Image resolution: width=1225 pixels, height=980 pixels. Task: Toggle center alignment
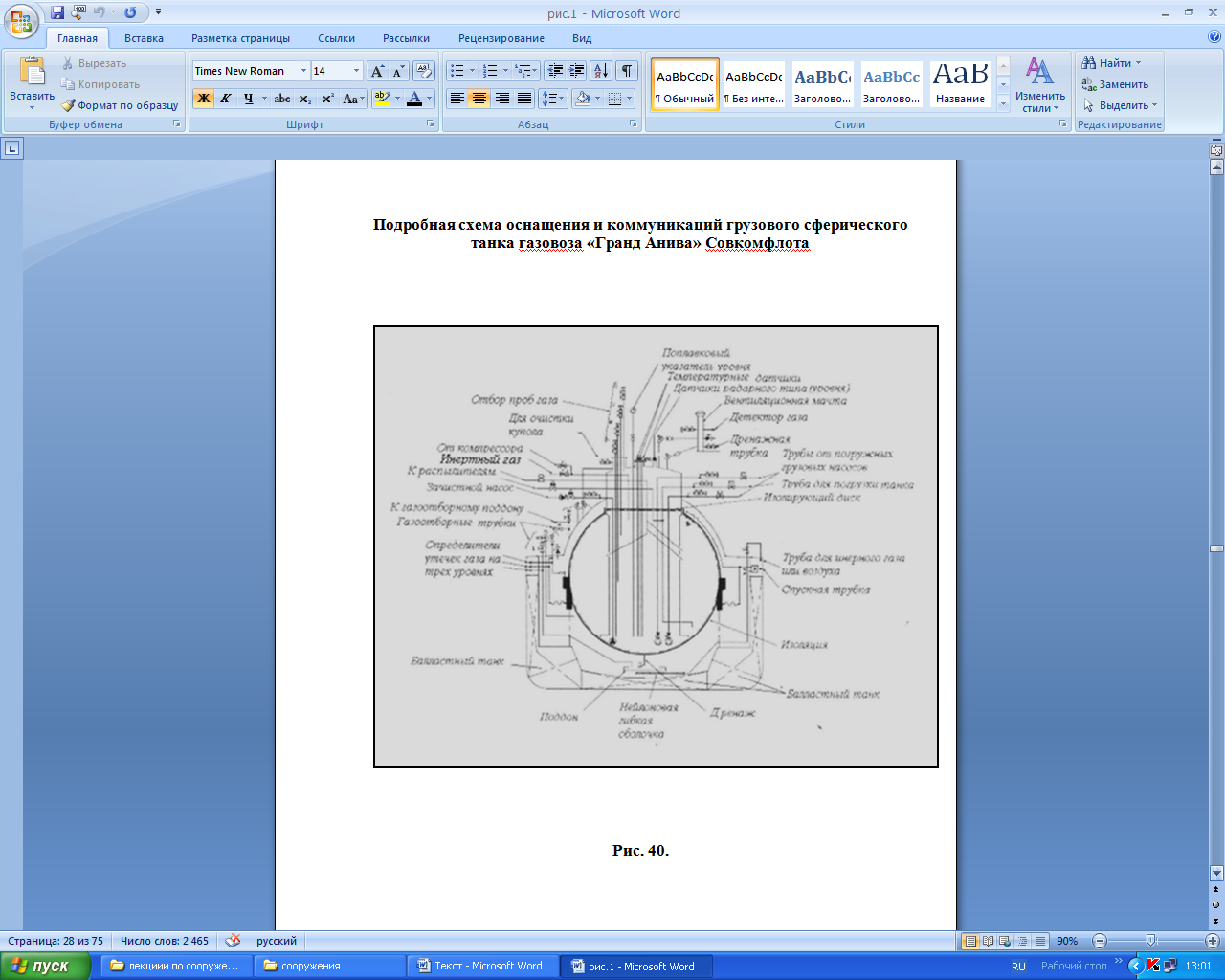pos(479,99)
